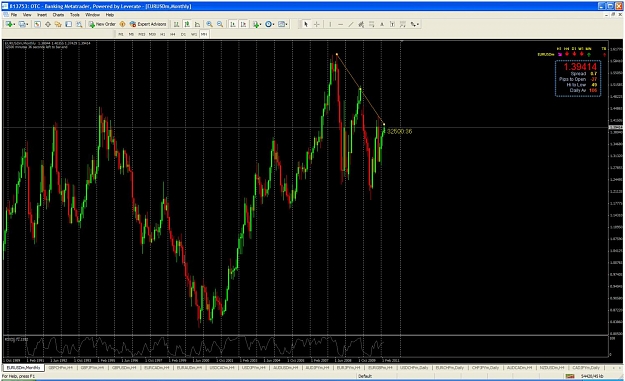This screenshot has height=381, width=625.
Task: Open the Indicators list dropdown
Action: tap(257, 24)
